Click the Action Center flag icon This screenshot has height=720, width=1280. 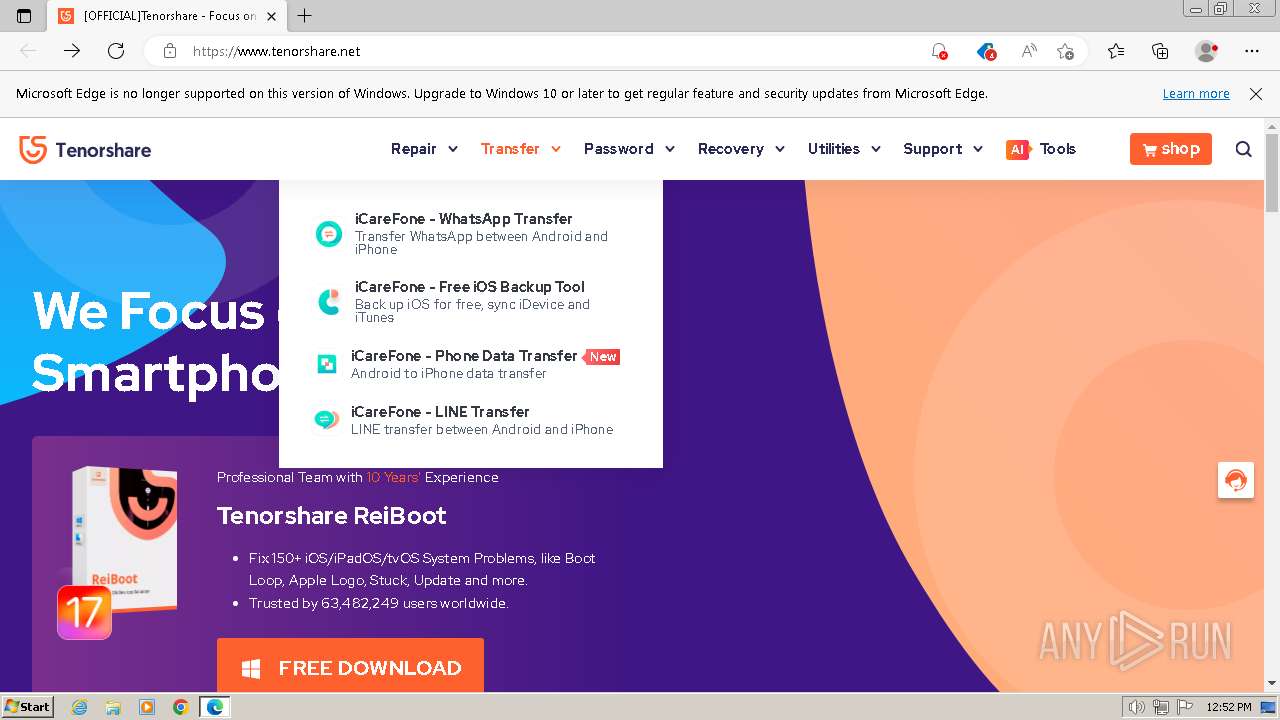click(1183, 707)
